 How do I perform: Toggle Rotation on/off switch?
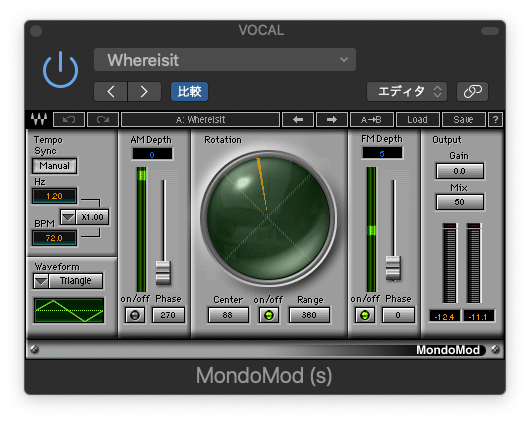tap(269, 315)
